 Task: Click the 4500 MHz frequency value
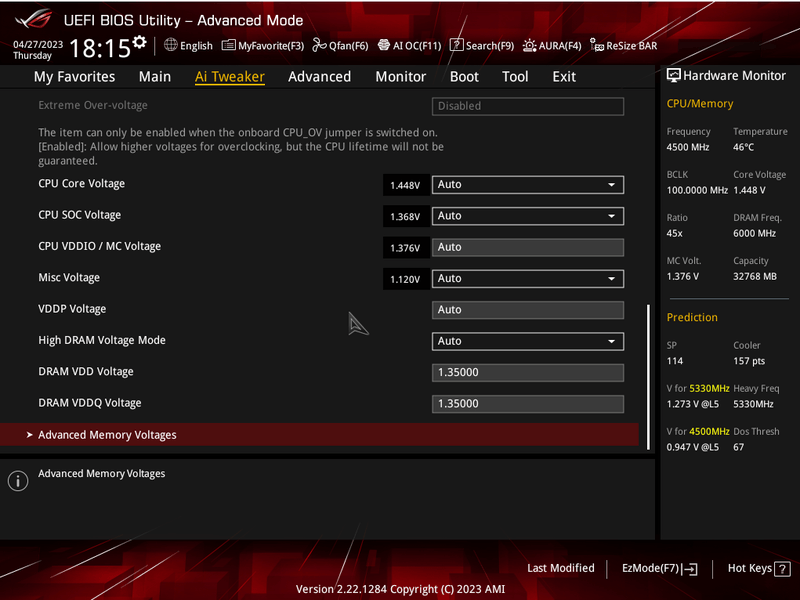tap(688, 147)
